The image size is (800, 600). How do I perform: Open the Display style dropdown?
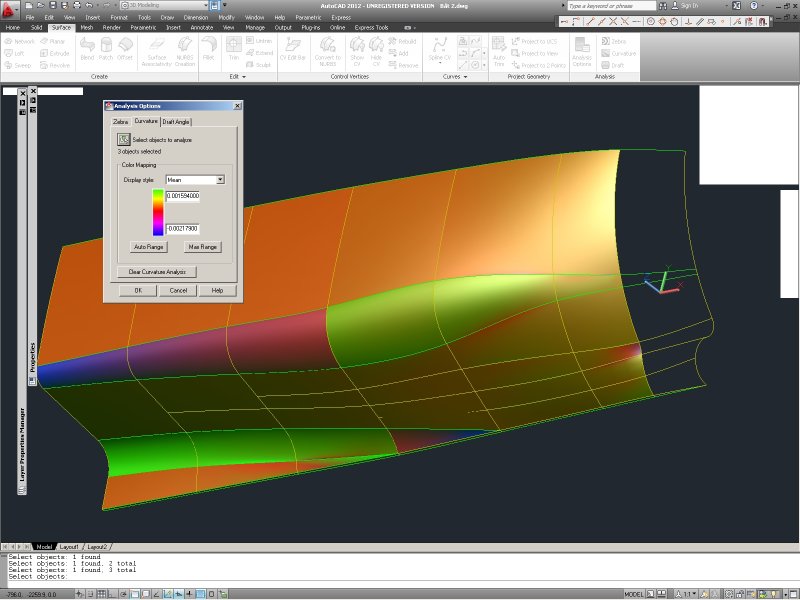(221, 179)
